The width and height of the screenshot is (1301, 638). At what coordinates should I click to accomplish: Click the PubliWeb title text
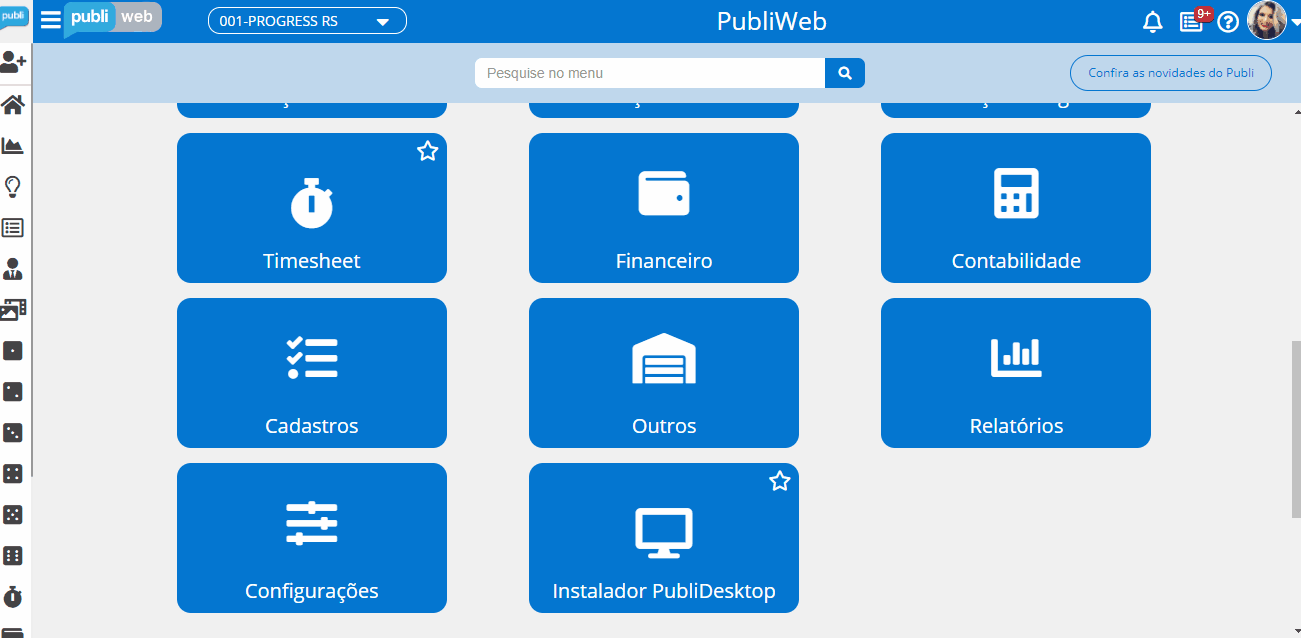(x=772, y=22)
